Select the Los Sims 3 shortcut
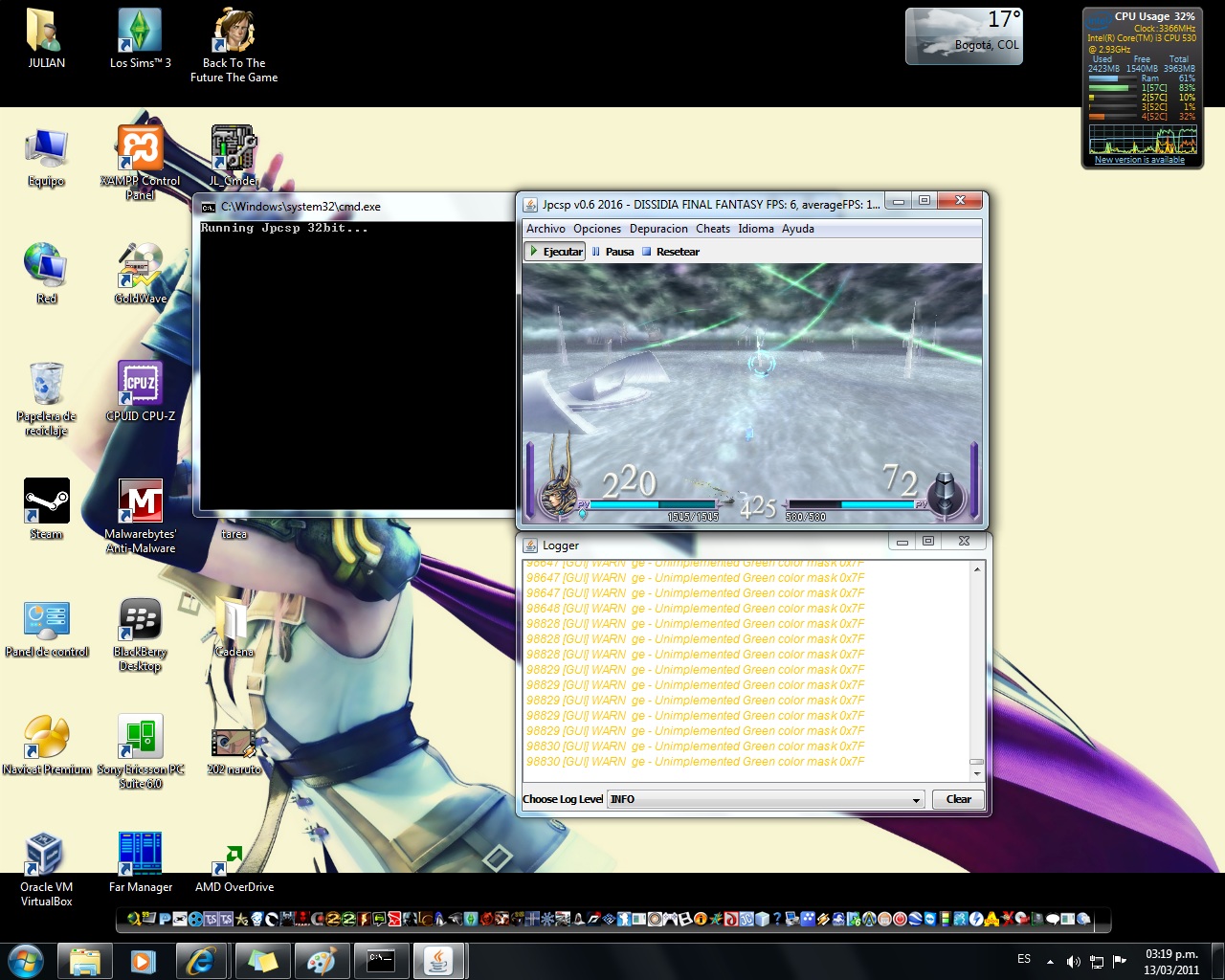This screenshot has width=1225, height=980. point(140,38)
